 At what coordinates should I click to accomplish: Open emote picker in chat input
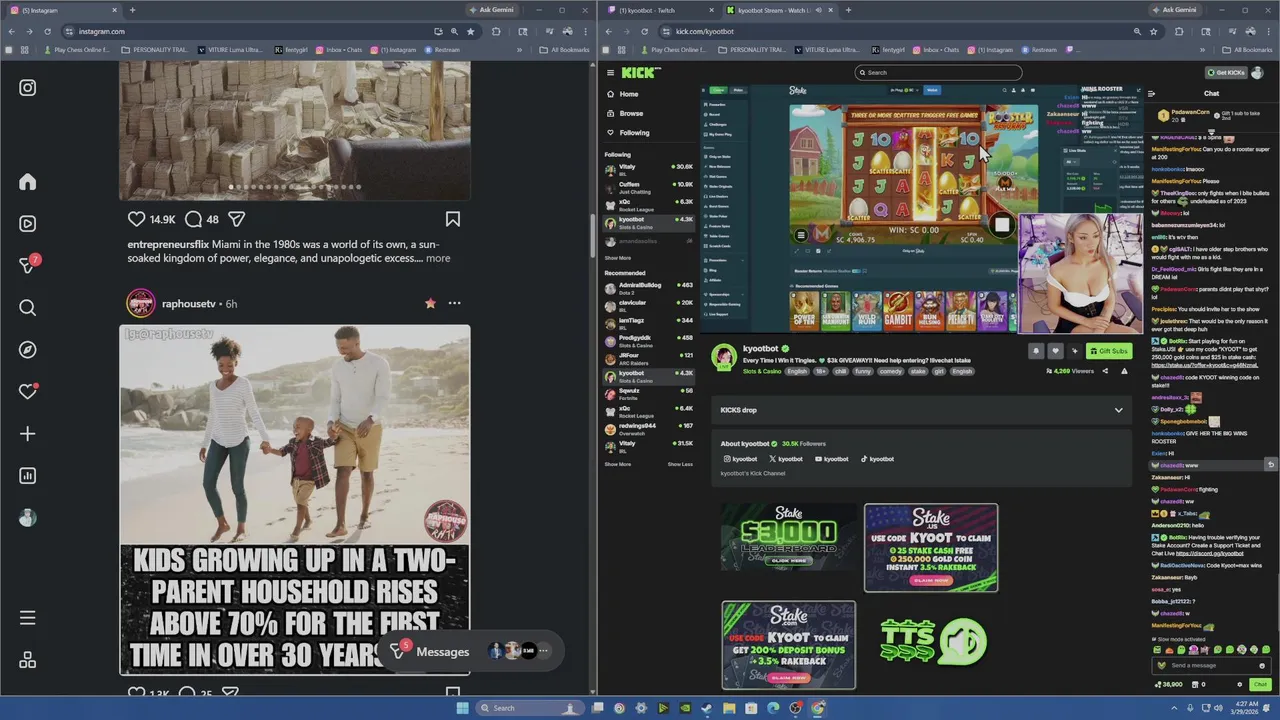tap(1262, 665)
